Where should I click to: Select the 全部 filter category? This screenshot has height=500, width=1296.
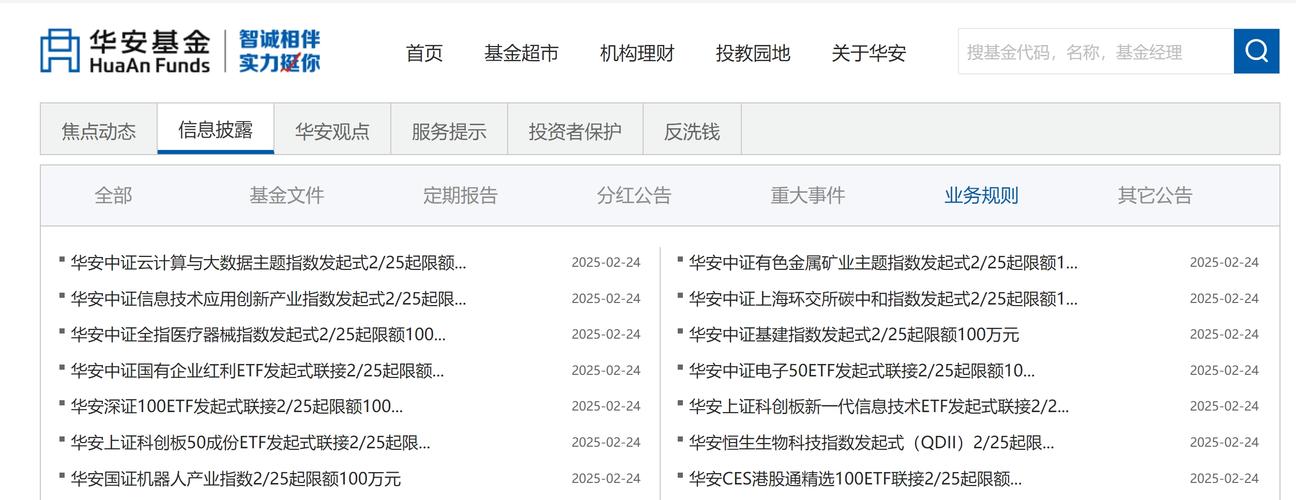click(x=113, y=196)
